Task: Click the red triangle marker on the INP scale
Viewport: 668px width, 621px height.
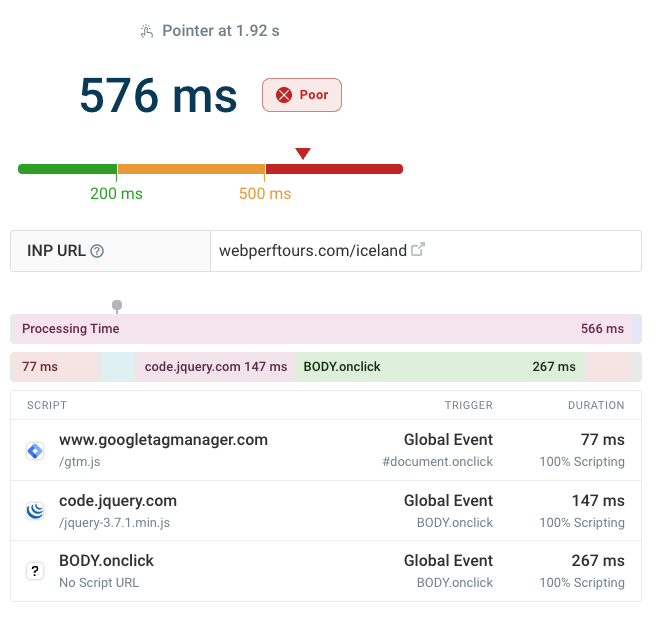Action: click(x=303, y=154)
